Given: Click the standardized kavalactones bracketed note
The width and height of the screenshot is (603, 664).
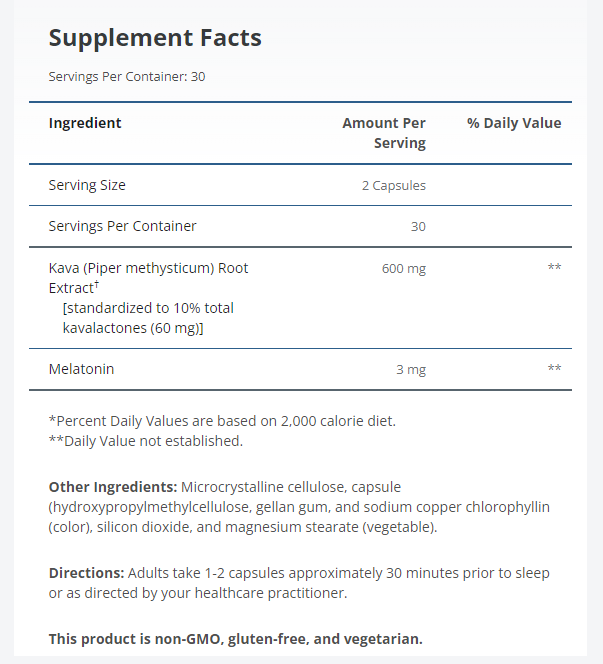Looking at the screenshot, I should pyautogui.click(x=148, y=318).
